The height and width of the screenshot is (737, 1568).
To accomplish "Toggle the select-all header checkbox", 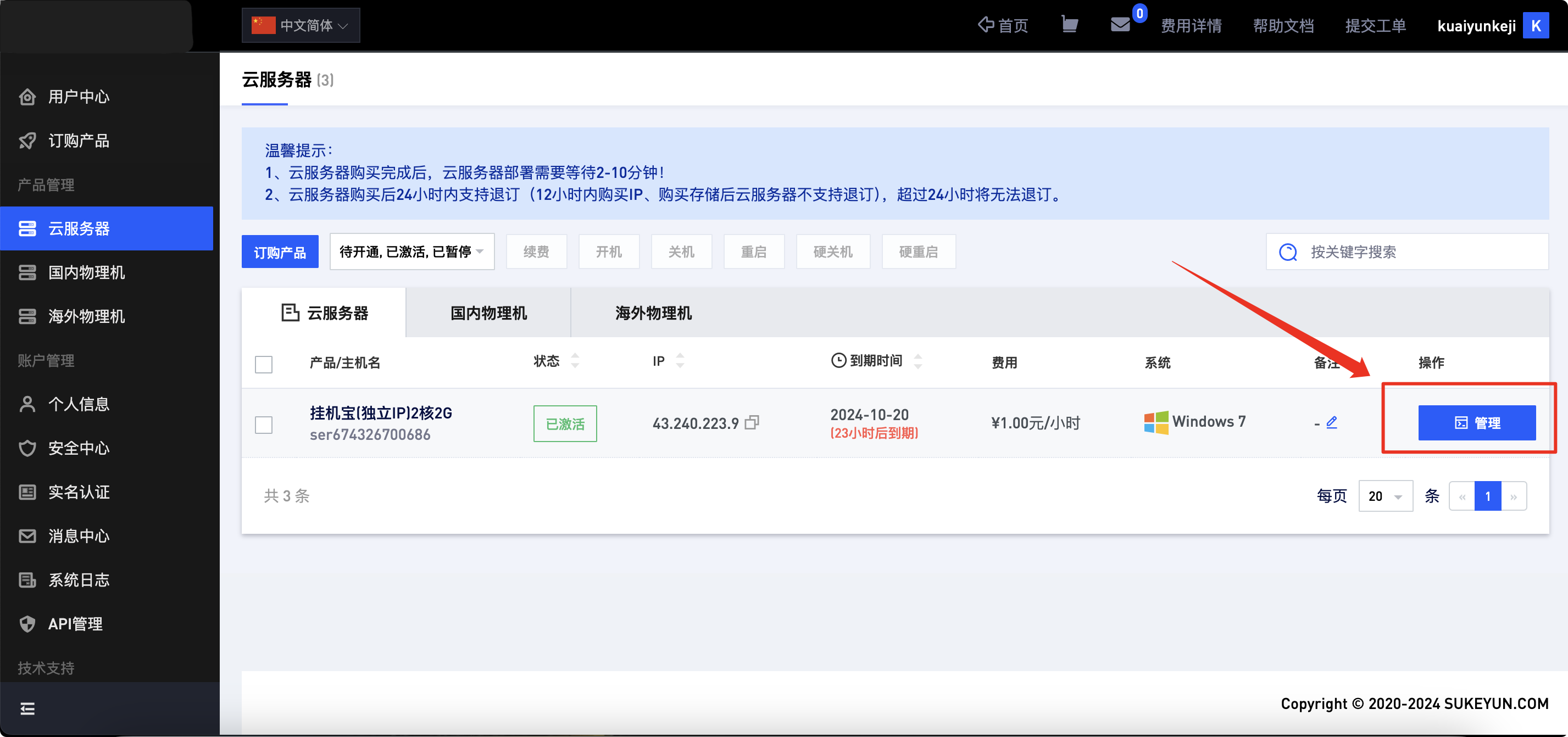I will [x=264, y=365].
